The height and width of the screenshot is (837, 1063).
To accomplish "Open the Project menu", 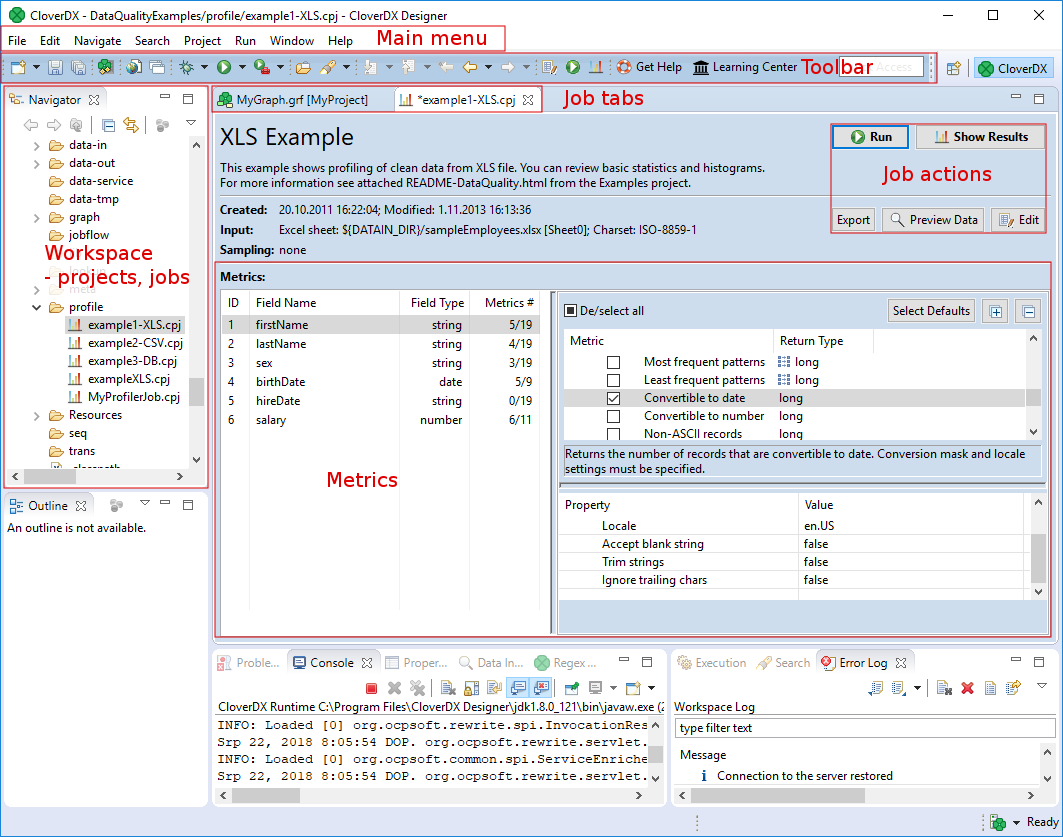I will 202,41.
